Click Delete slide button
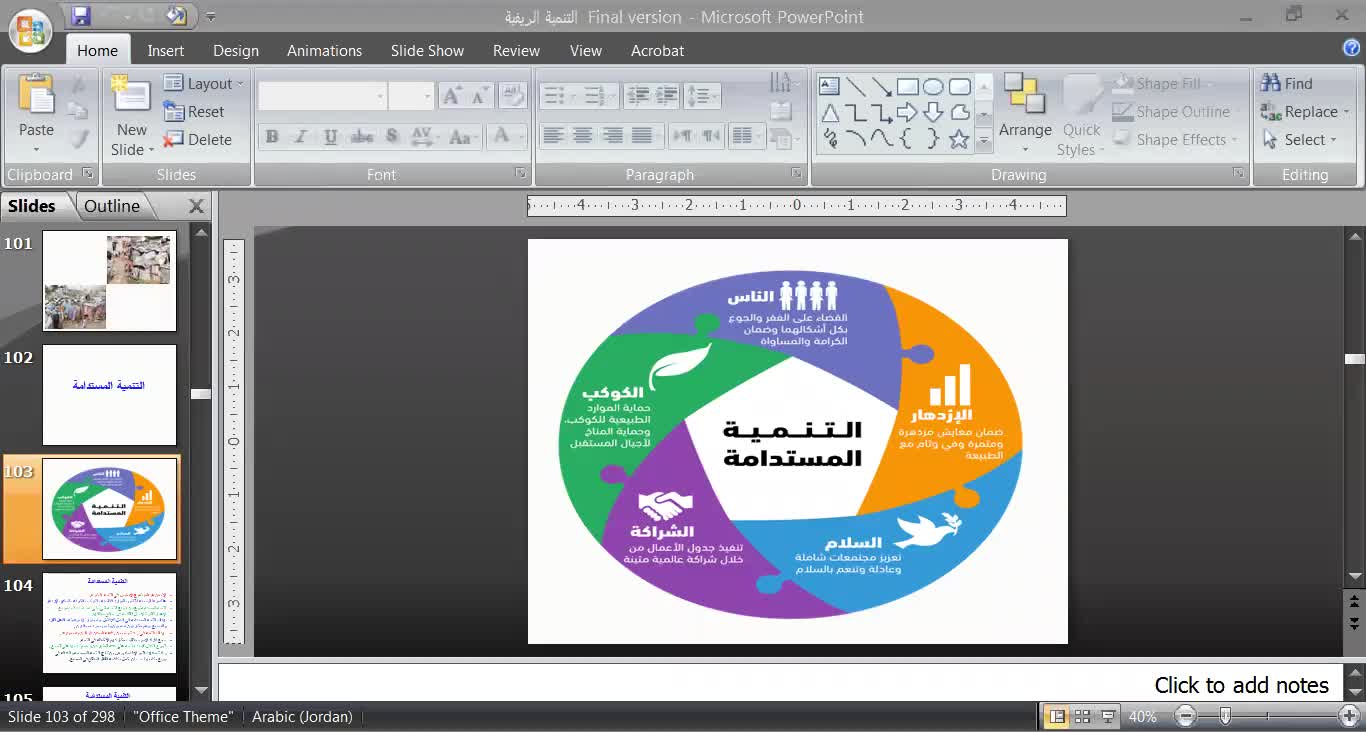Screen dimensions: 1366x732 click(x=198, y=140)
